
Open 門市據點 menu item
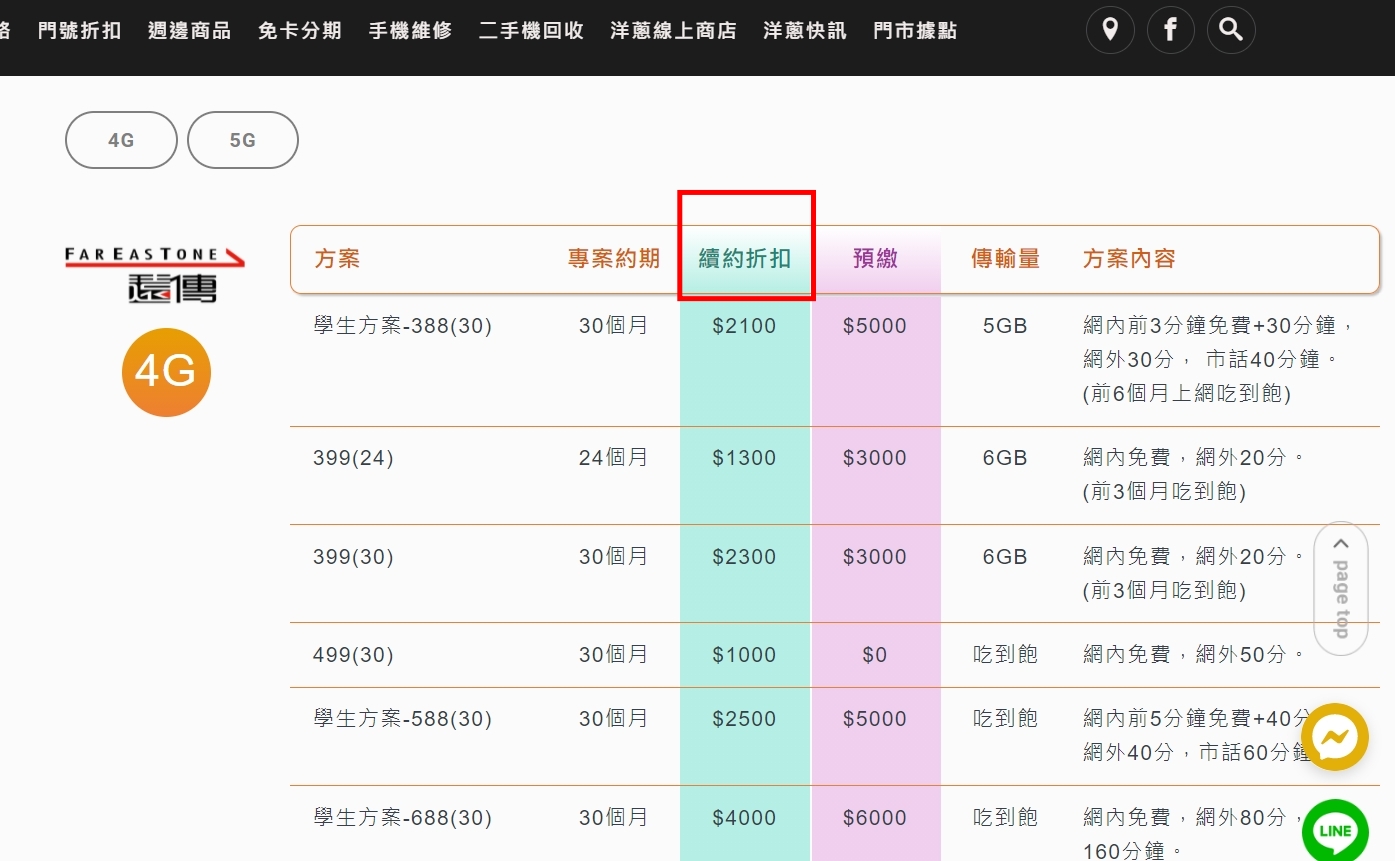click(915, 31)
